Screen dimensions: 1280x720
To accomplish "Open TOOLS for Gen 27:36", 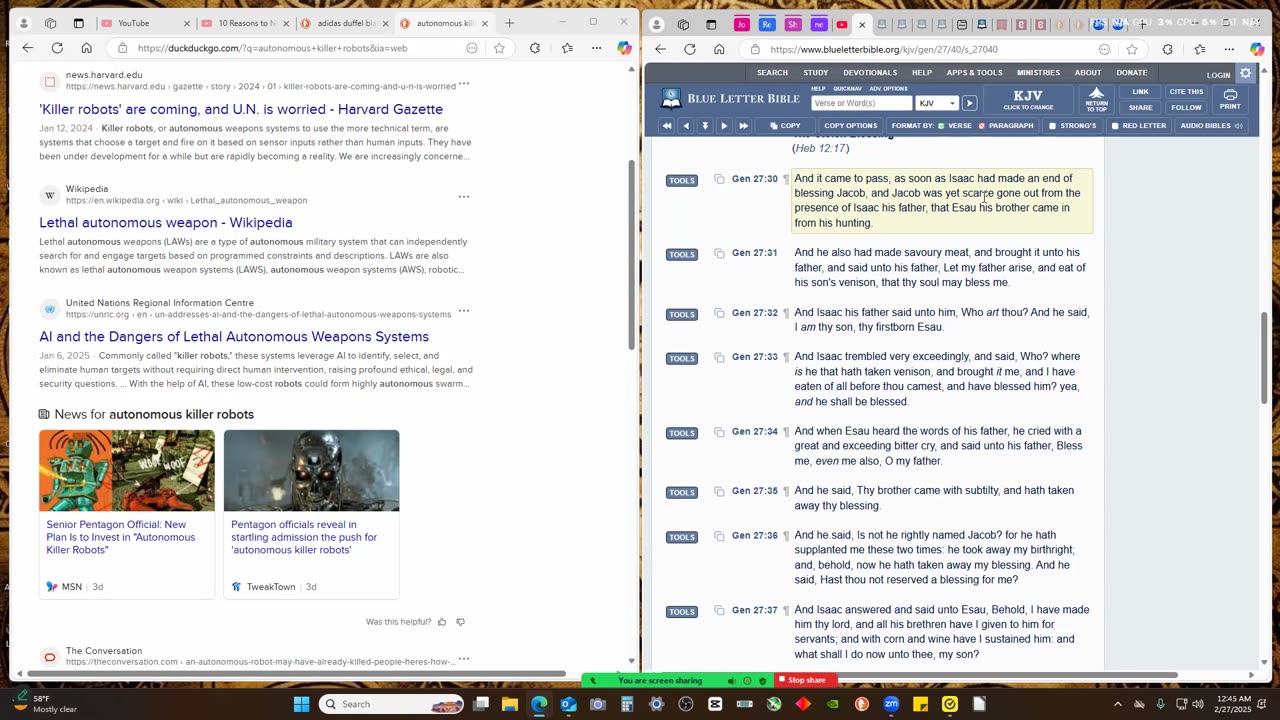I will click(681, 537).
